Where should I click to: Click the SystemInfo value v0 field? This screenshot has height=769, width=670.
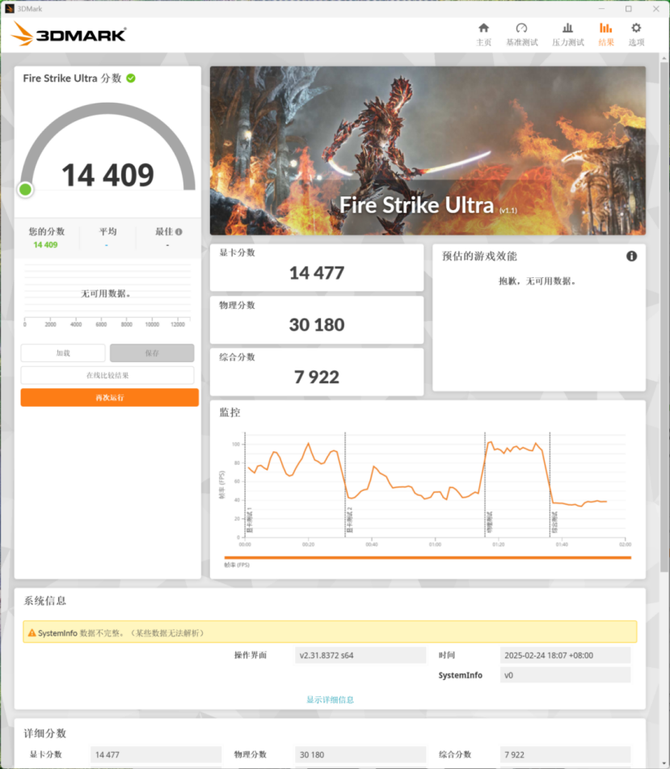coord(565,675)
